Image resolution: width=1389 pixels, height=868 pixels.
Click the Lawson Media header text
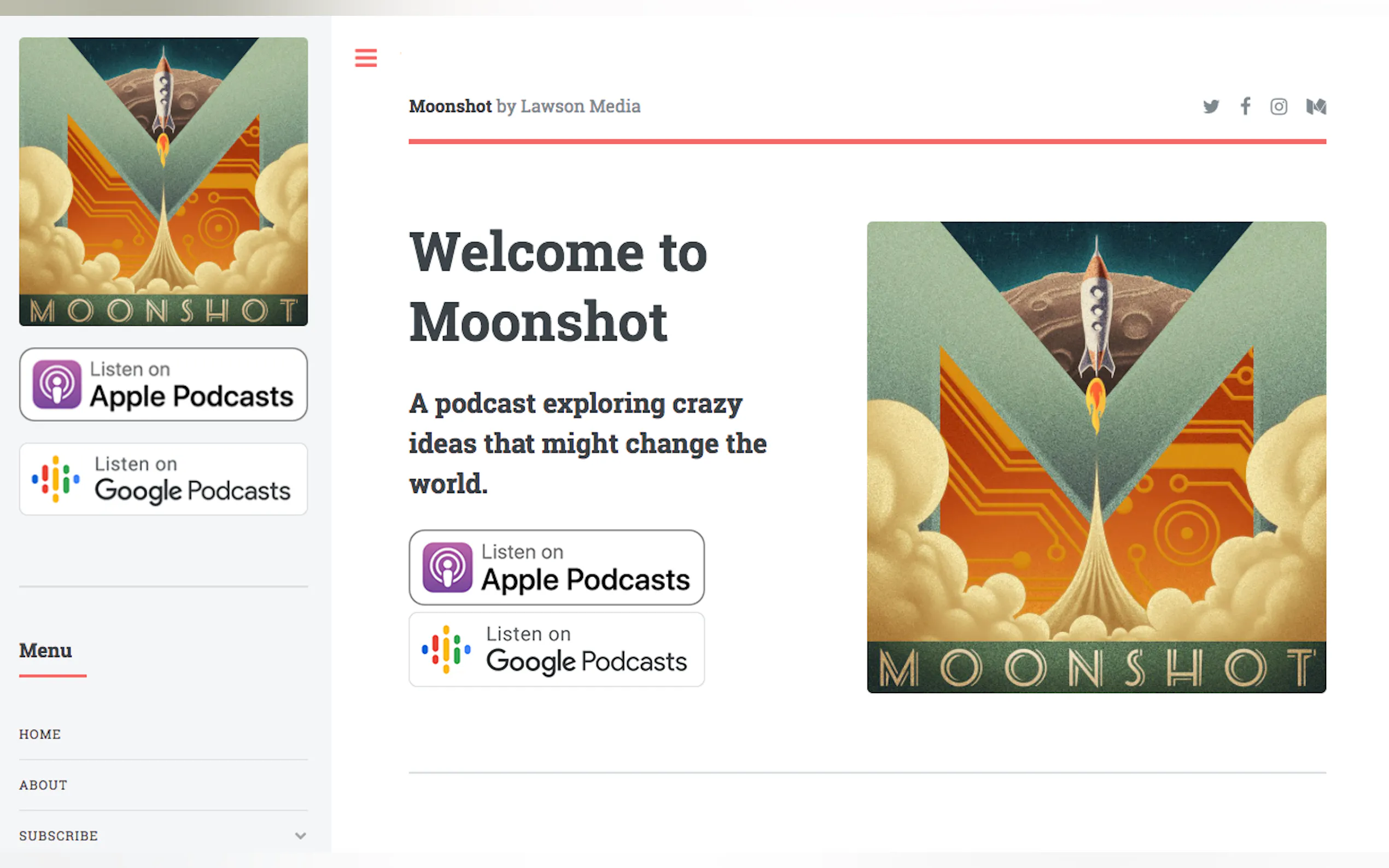[580, 106]
